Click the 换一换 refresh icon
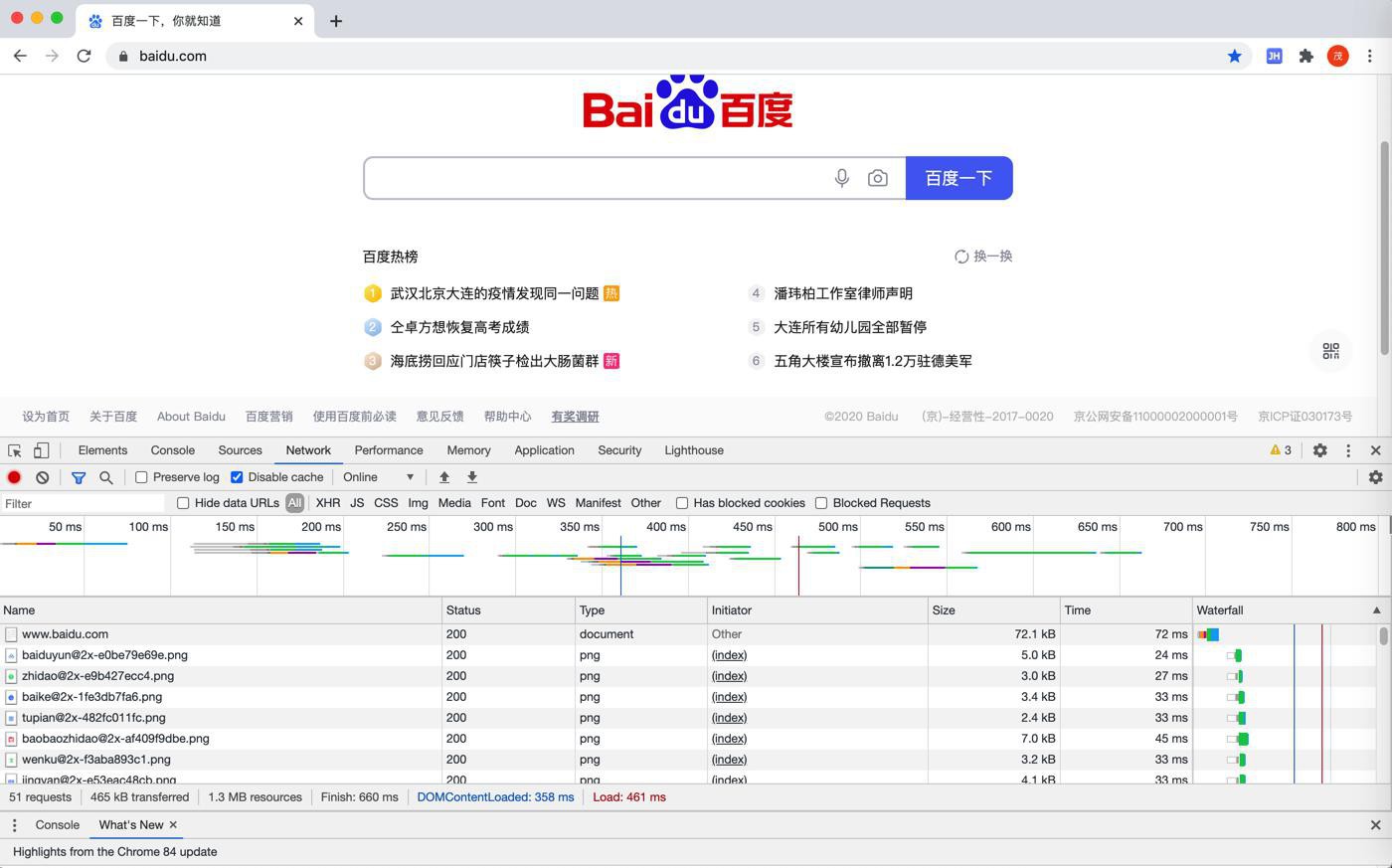Viewport: 1392px width, 868px height. 961,257
